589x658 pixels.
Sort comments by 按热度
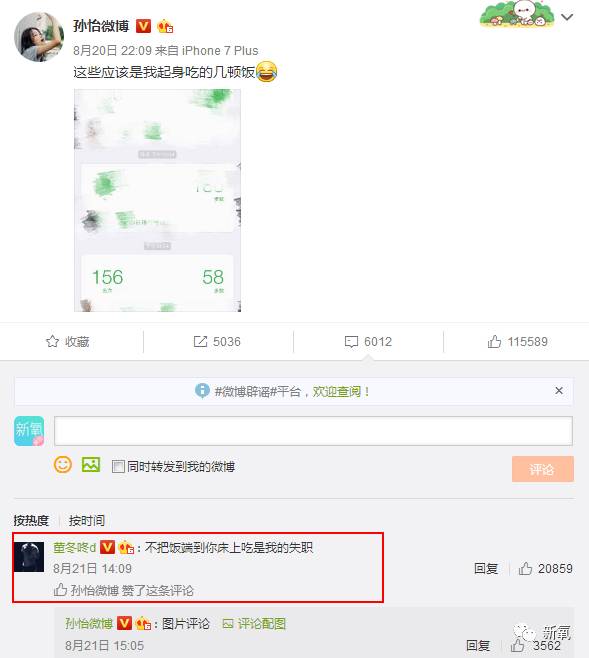(31, 520)
